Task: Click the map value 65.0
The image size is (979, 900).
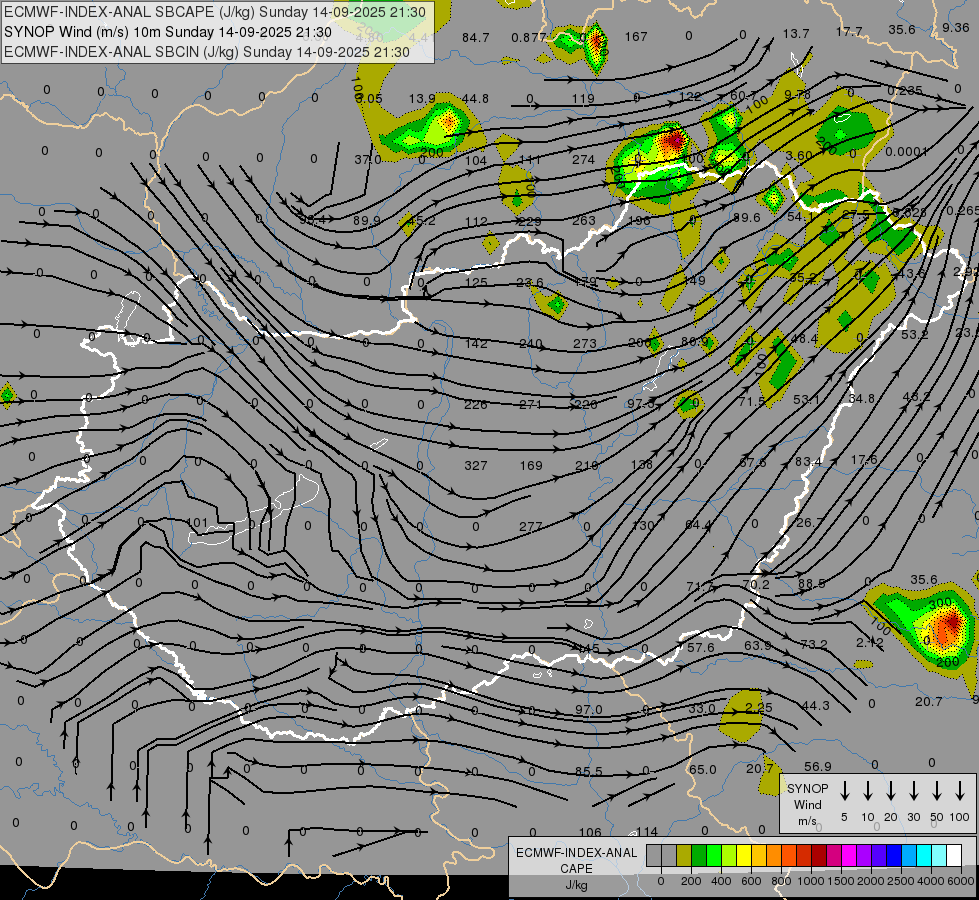Action: 702,769
